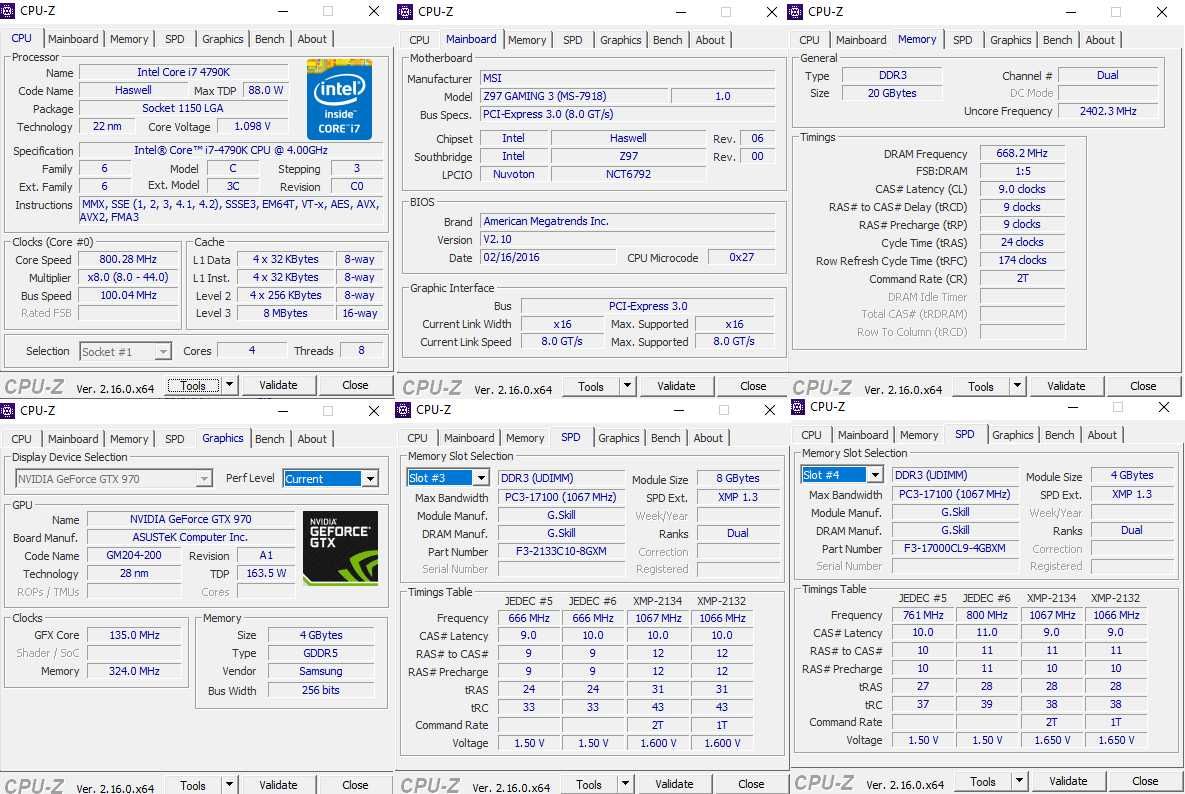Click the Close button in the Graphics window
The height and width of the screenshot is (794, 1185).
point(354,785)
